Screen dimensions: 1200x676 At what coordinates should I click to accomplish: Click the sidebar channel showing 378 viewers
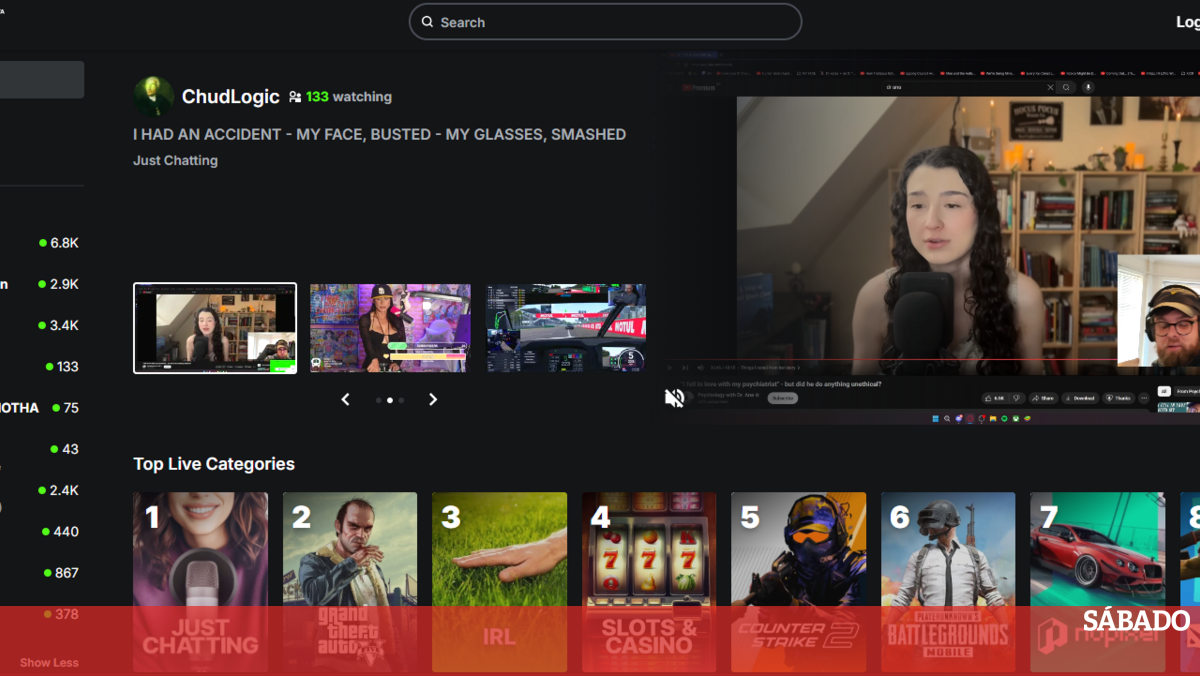(42, 614)
